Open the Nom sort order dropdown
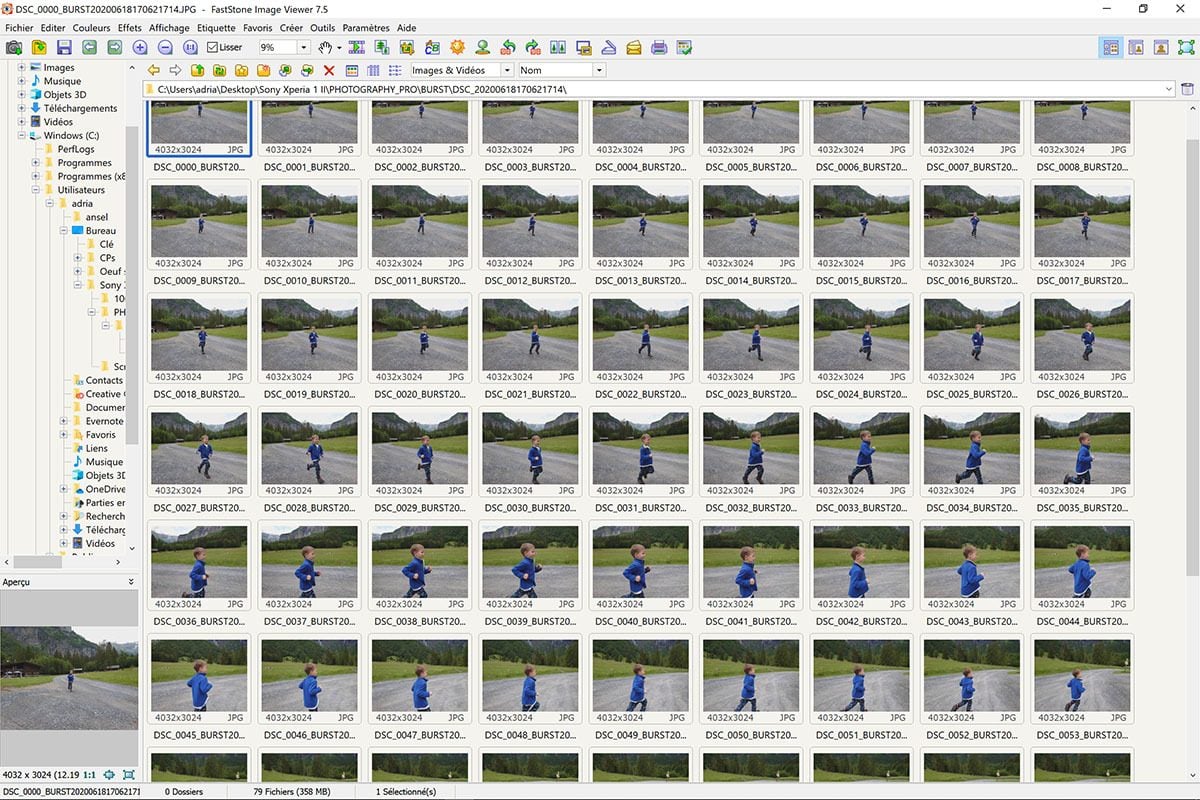Viewport: 1200px width, 800px height. [599, 70]
